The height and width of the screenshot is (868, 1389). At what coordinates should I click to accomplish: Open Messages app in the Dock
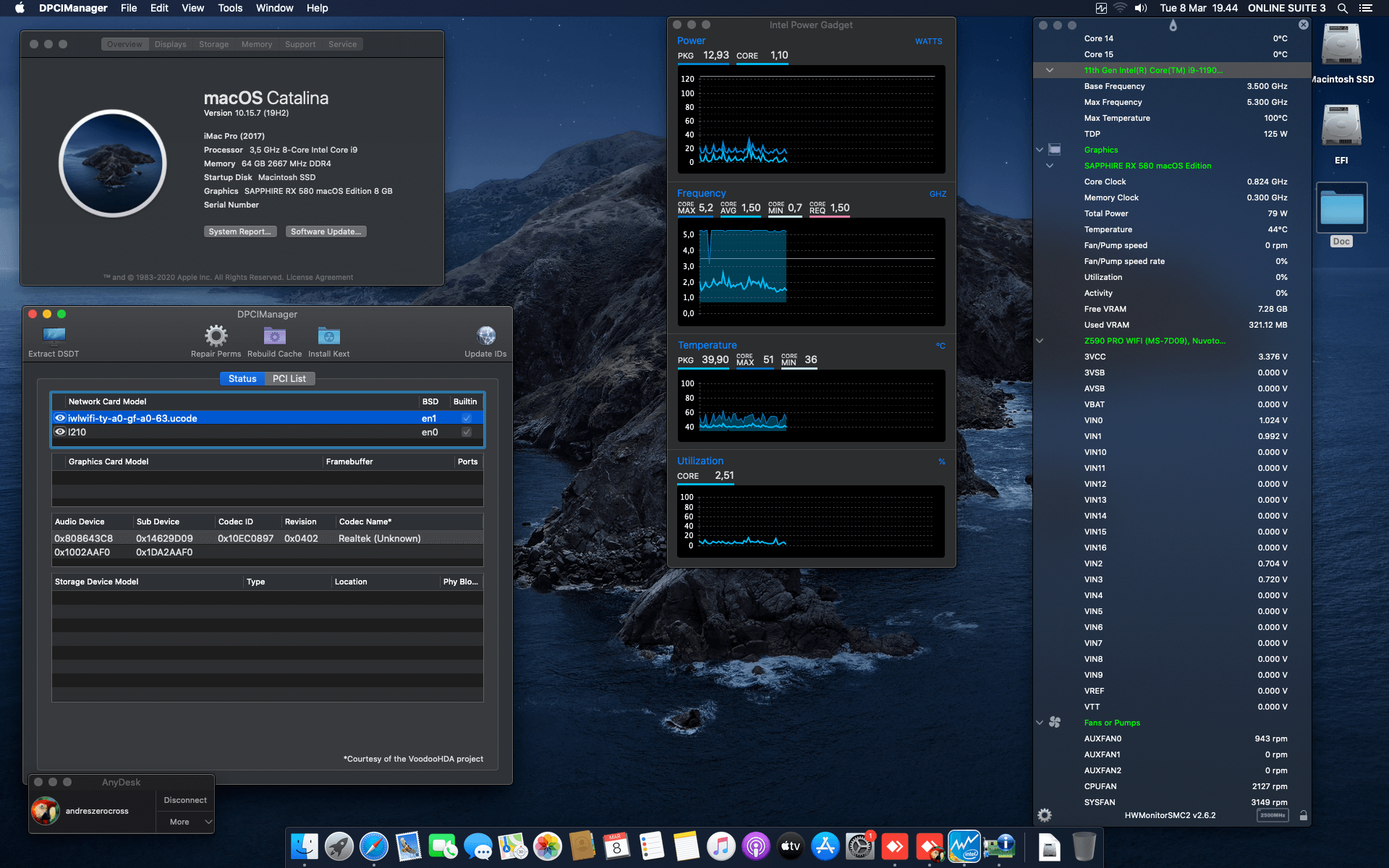click(x=478, y=846)
